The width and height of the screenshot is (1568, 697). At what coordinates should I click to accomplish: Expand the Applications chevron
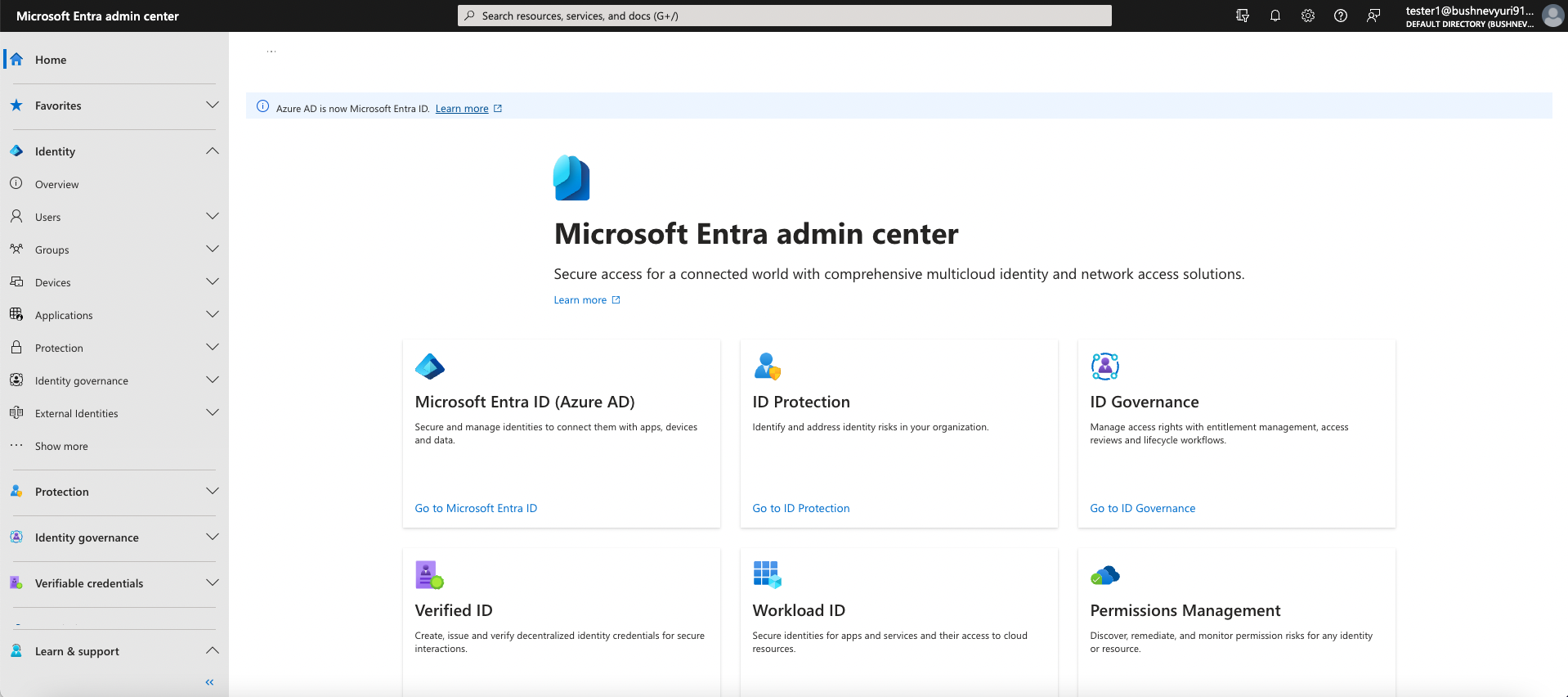[213, 314]
